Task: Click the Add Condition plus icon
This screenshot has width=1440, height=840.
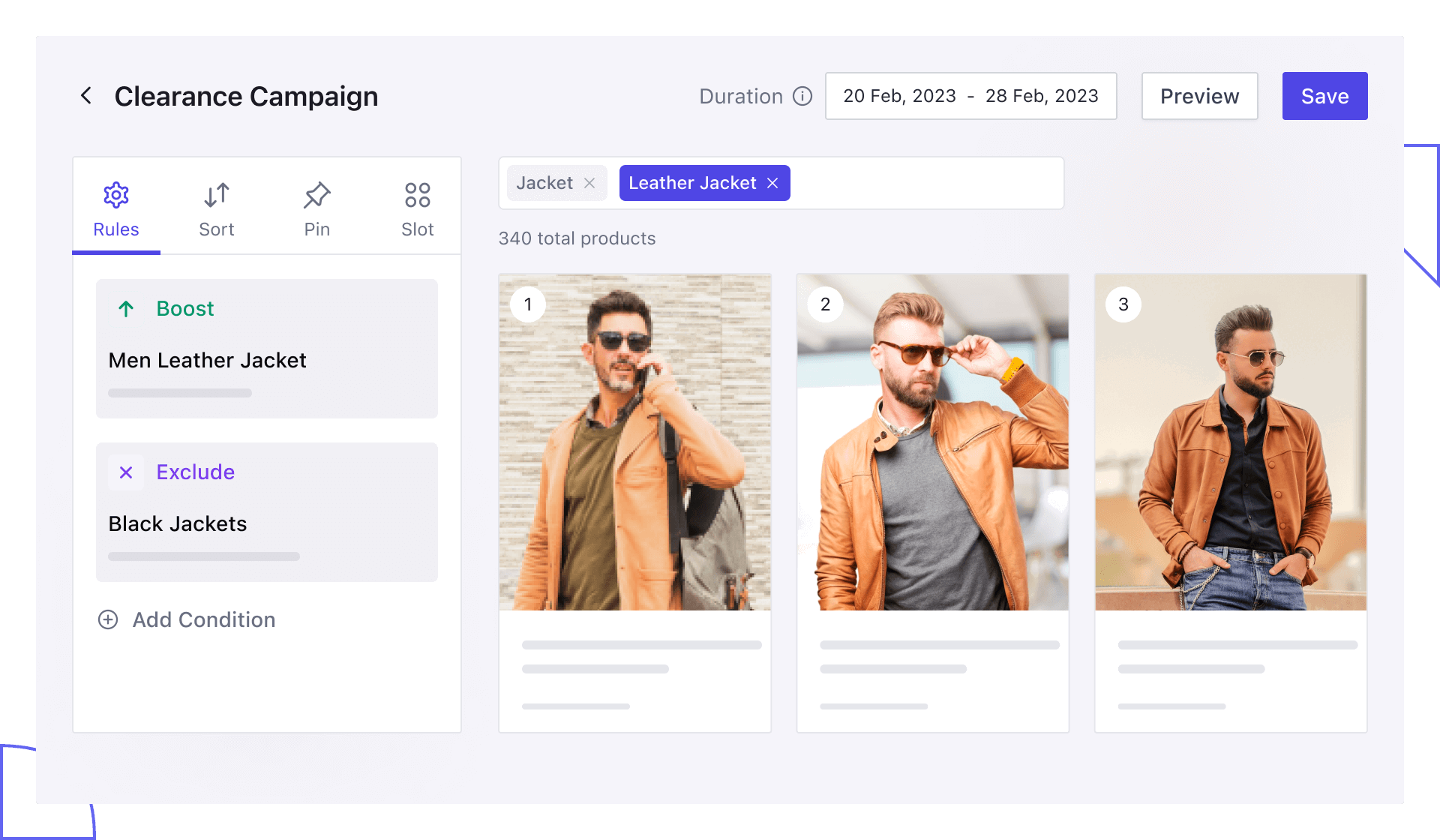Action: click(x=108, y=618)
